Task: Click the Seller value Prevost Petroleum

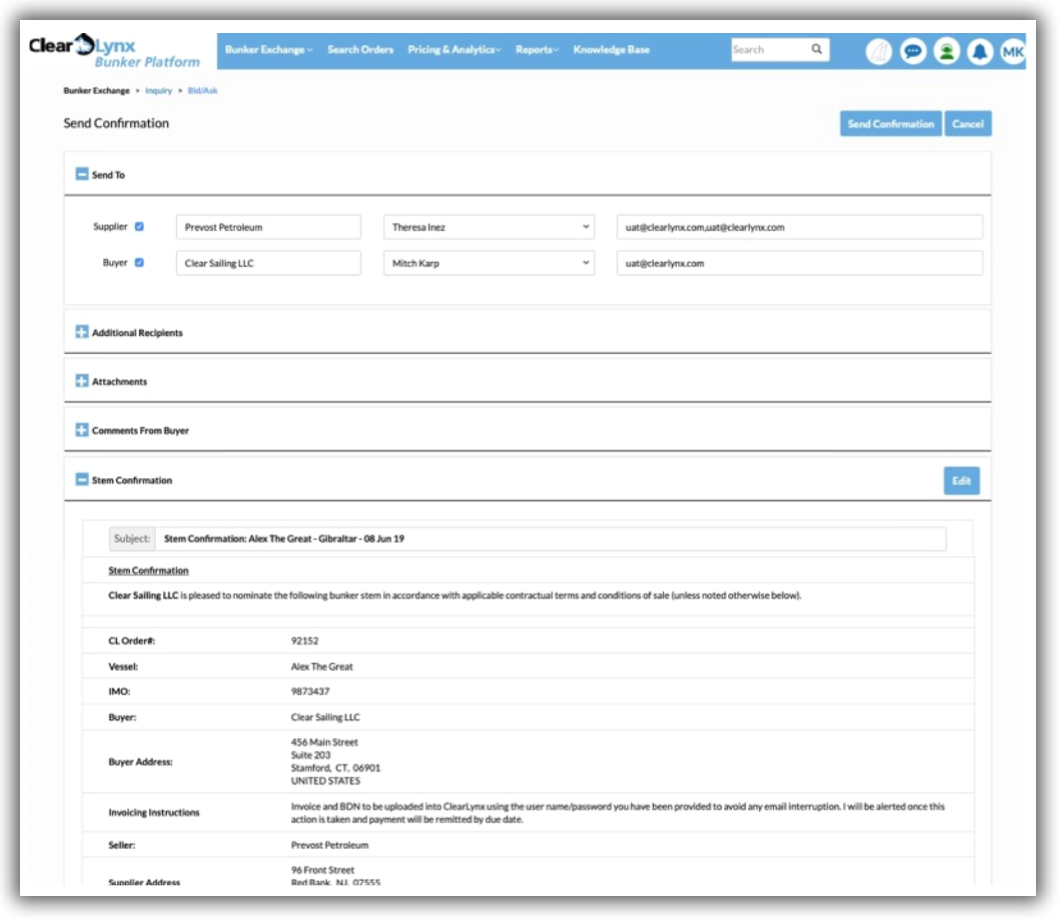Action: [x=329, y=846]
